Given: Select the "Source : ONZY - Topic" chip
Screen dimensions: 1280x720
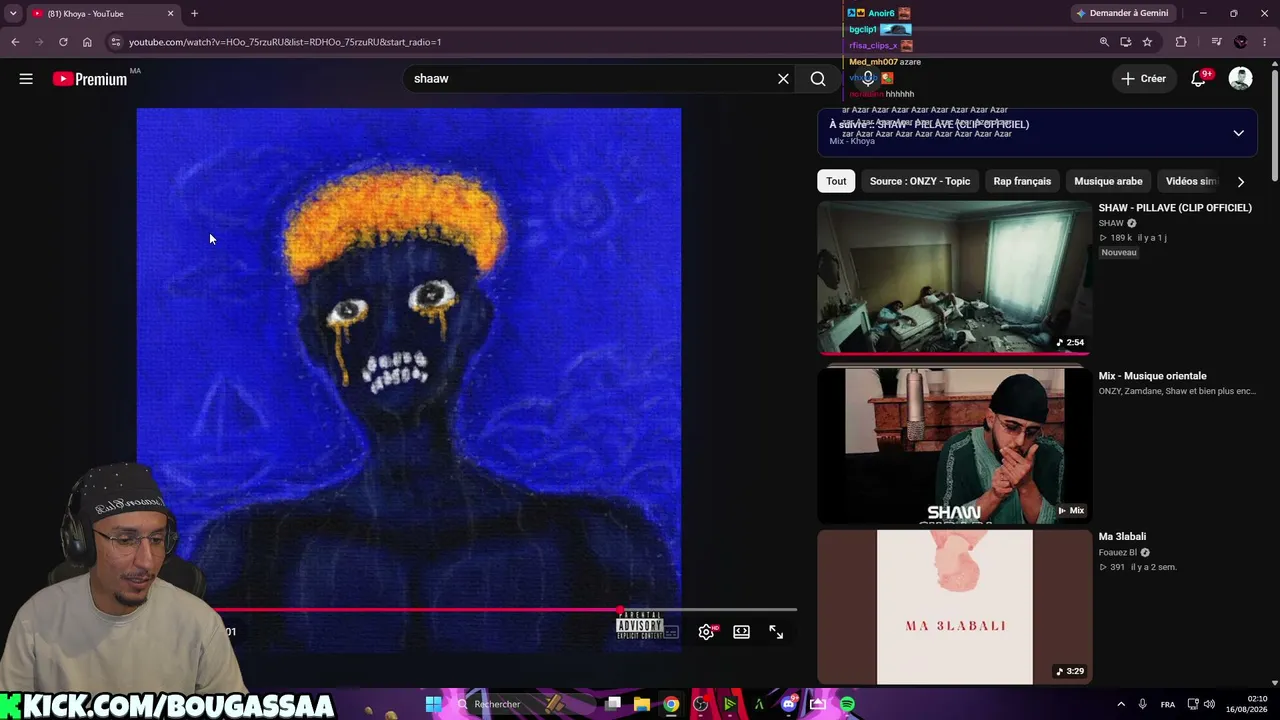Looking at the screenshot, I should (x=920, y=181).
